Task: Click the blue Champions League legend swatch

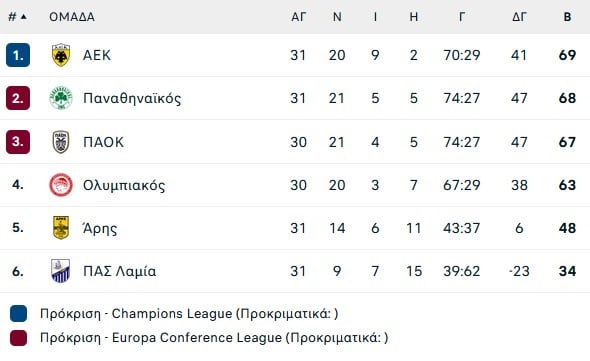Action: [18, 314]
